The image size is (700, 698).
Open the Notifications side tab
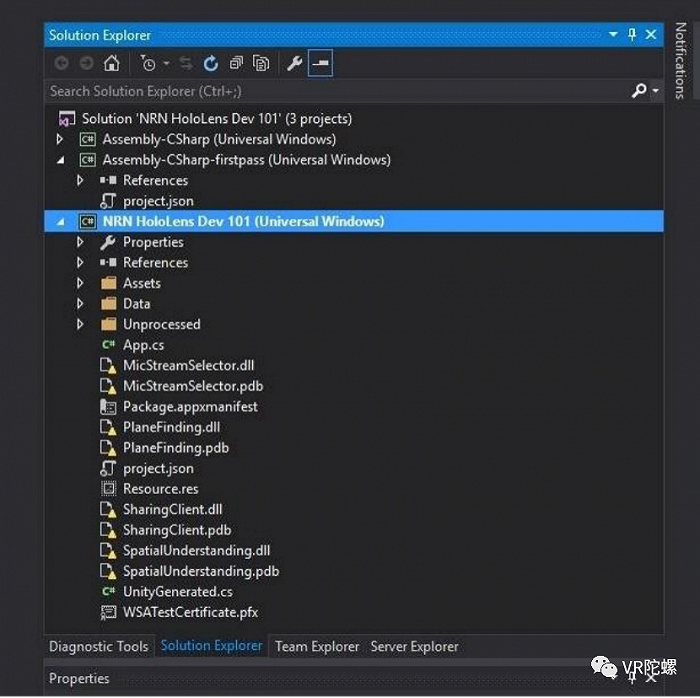pos(680,61)
